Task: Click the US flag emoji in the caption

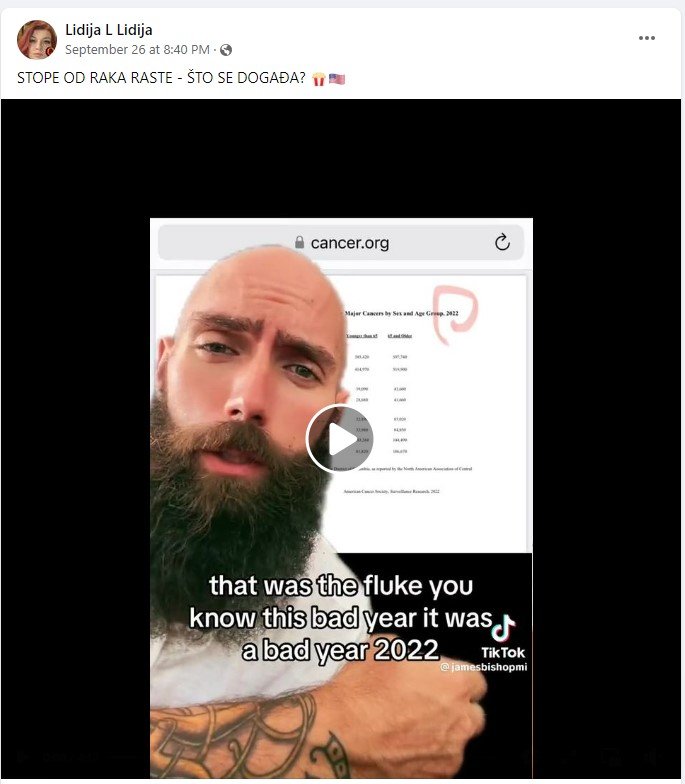Action: pos(337,78)
